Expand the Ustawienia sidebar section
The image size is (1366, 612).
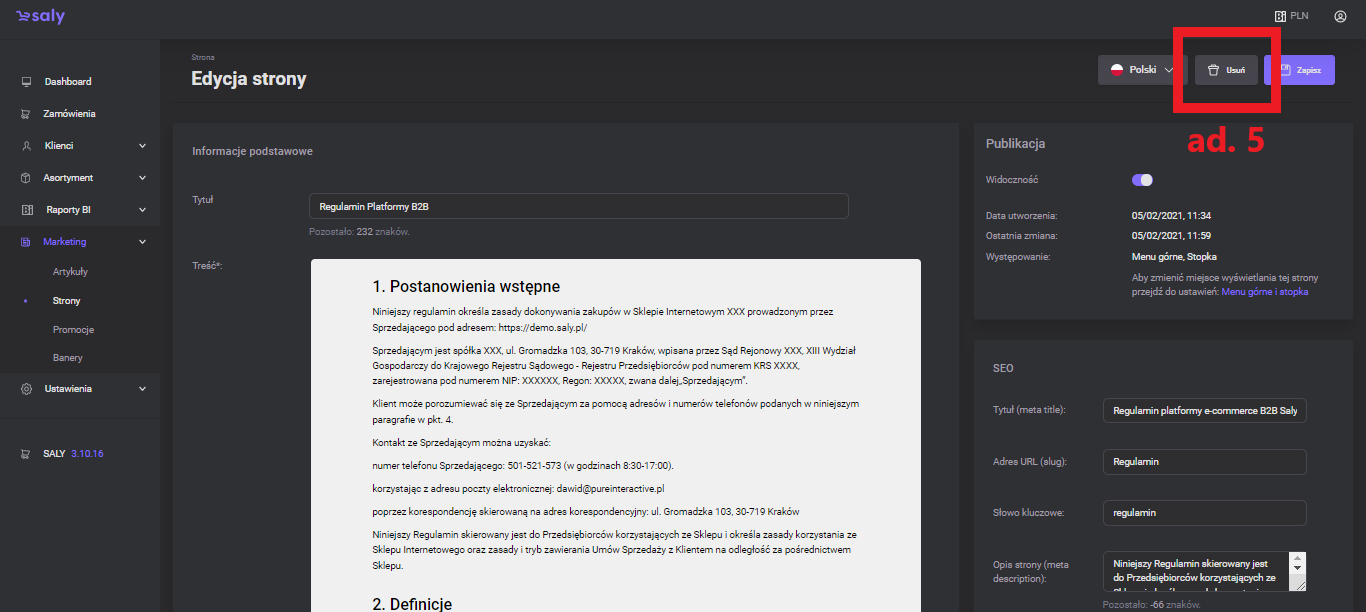pyautogui.click(x=142, y=389)
